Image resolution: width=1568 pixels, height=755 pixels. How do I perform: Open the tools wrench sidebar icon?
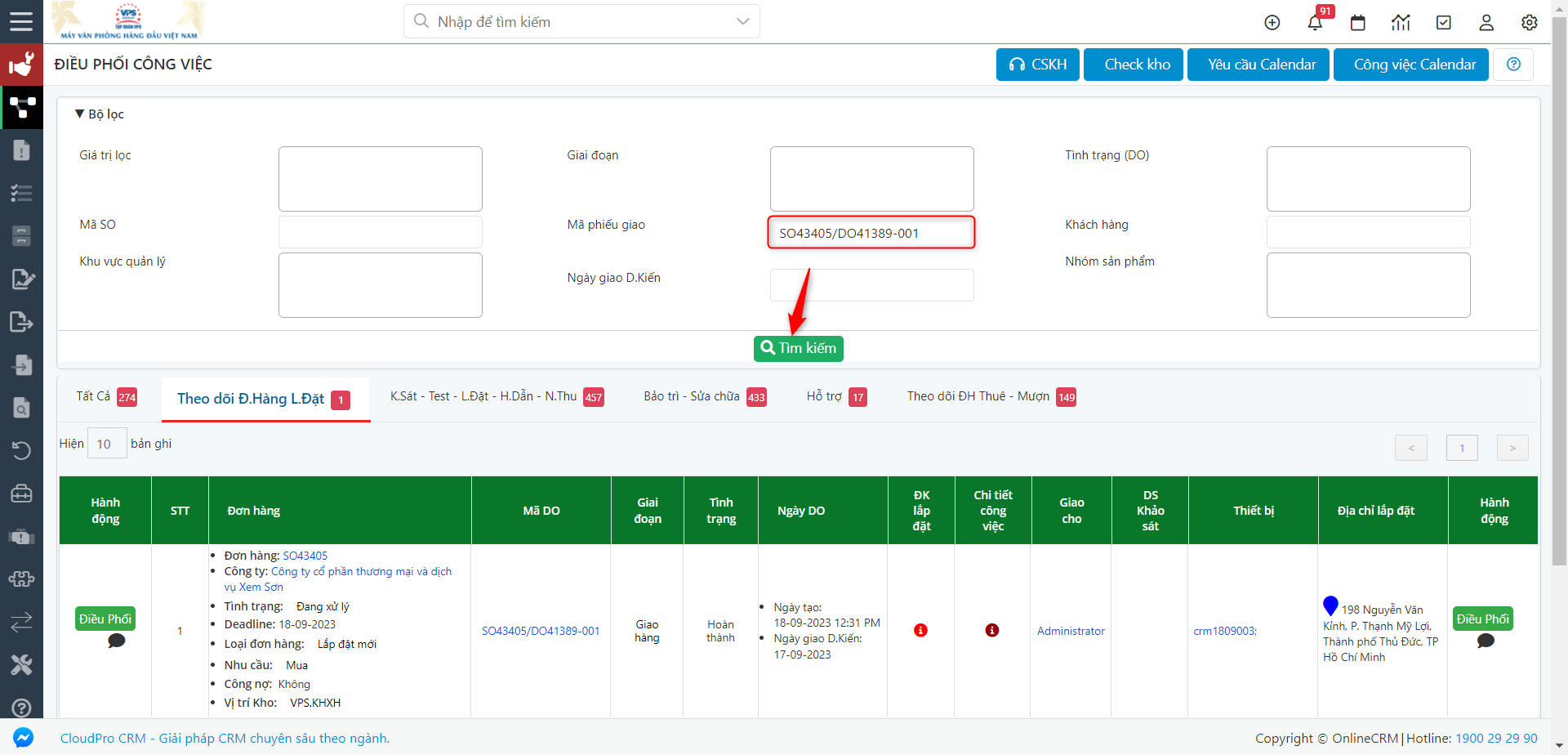(x=21, y=665)
